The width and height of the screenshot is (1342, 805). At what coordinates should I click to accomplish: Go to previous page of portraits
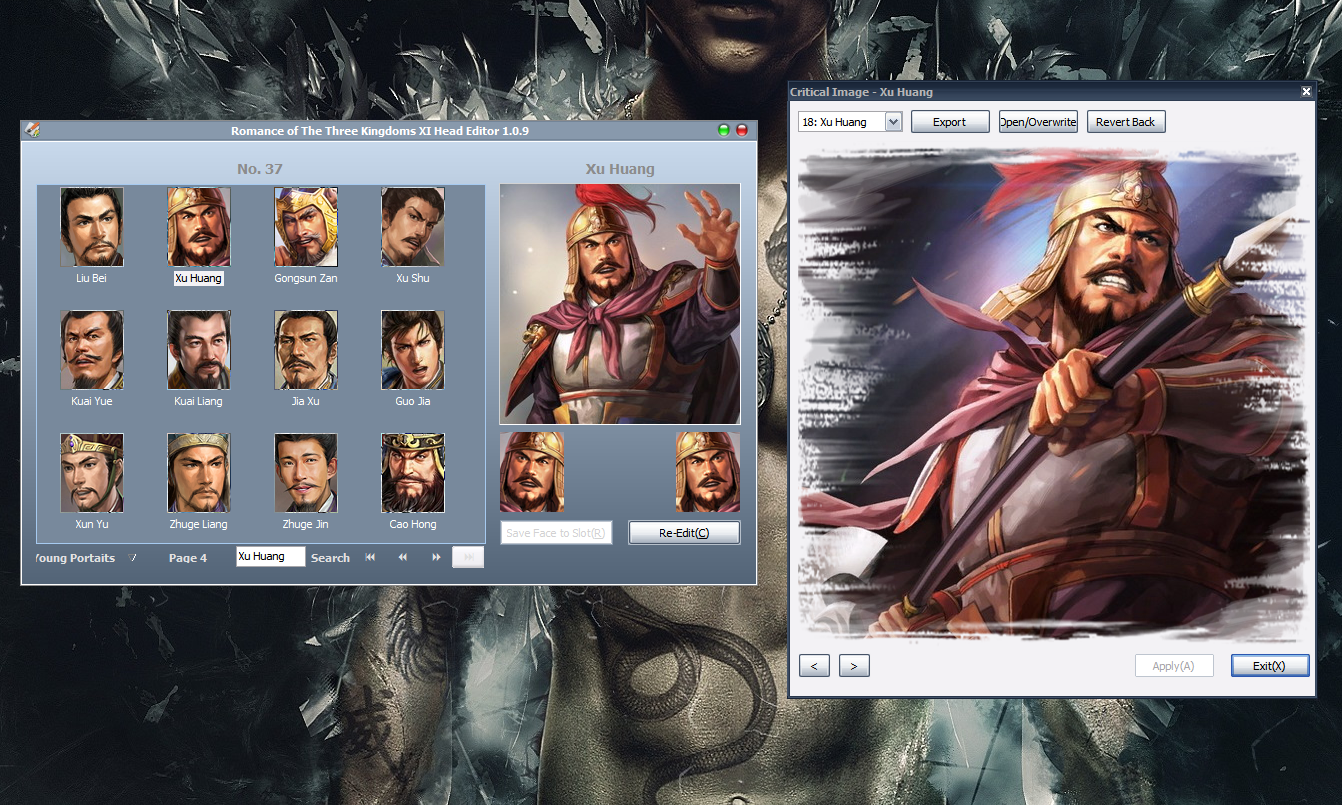[403, 557]
